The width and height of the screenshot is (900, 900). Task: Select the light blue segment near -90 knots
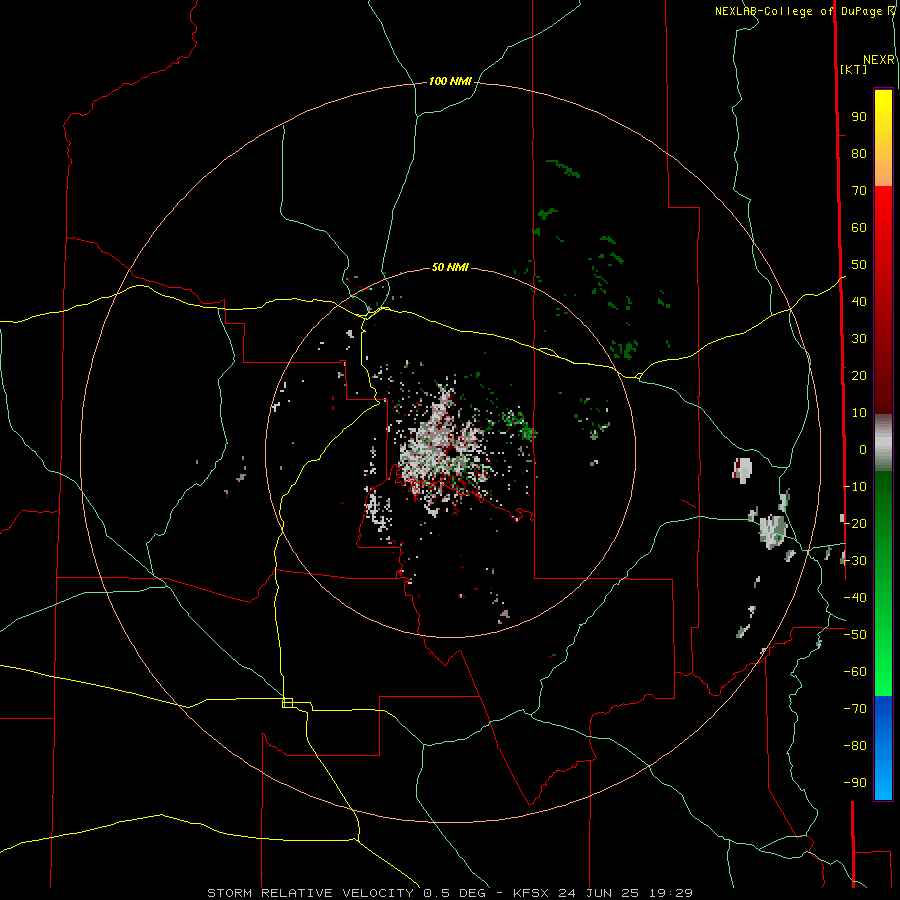click(x=883, y=781)
